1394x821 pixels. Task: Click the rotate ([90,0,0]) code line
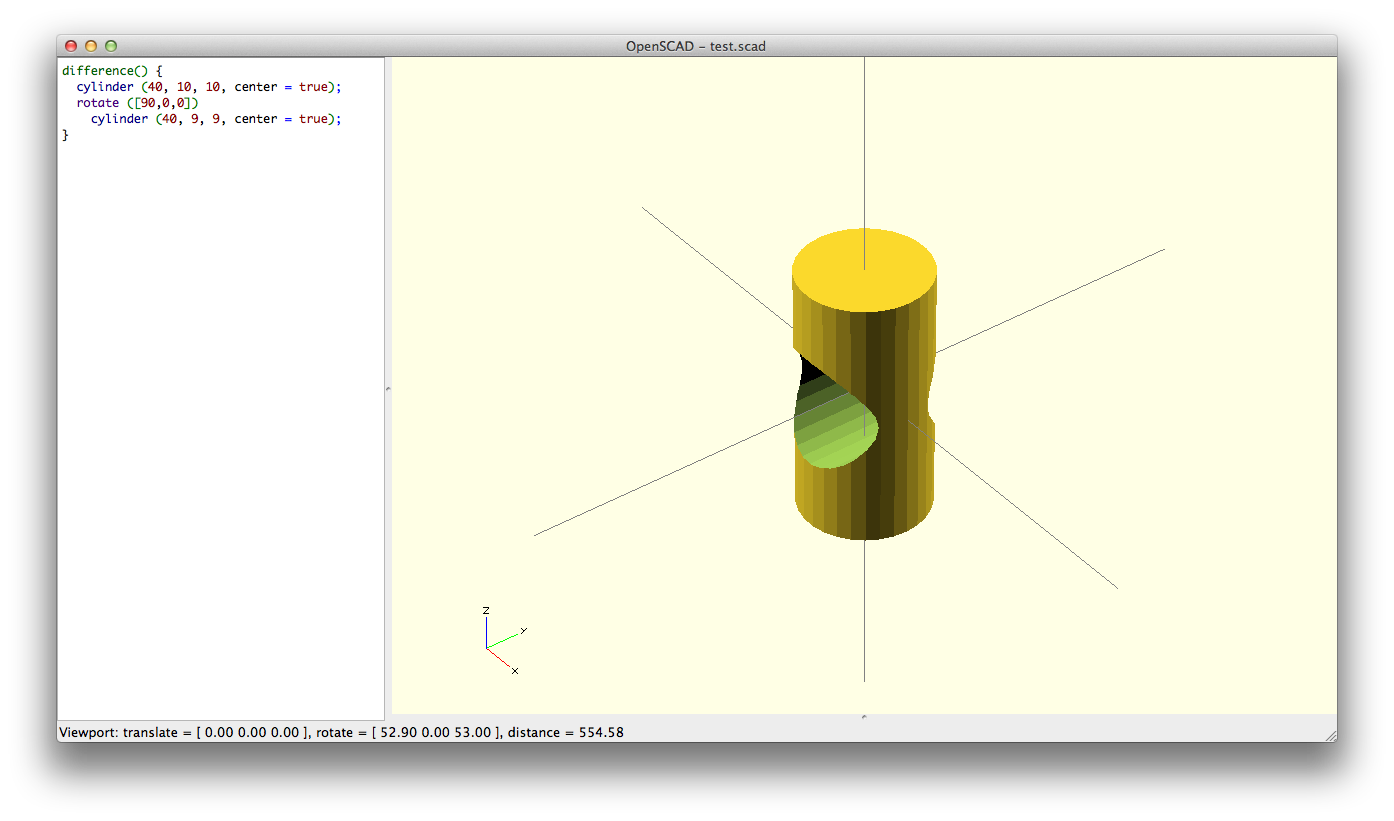(138, 103)
